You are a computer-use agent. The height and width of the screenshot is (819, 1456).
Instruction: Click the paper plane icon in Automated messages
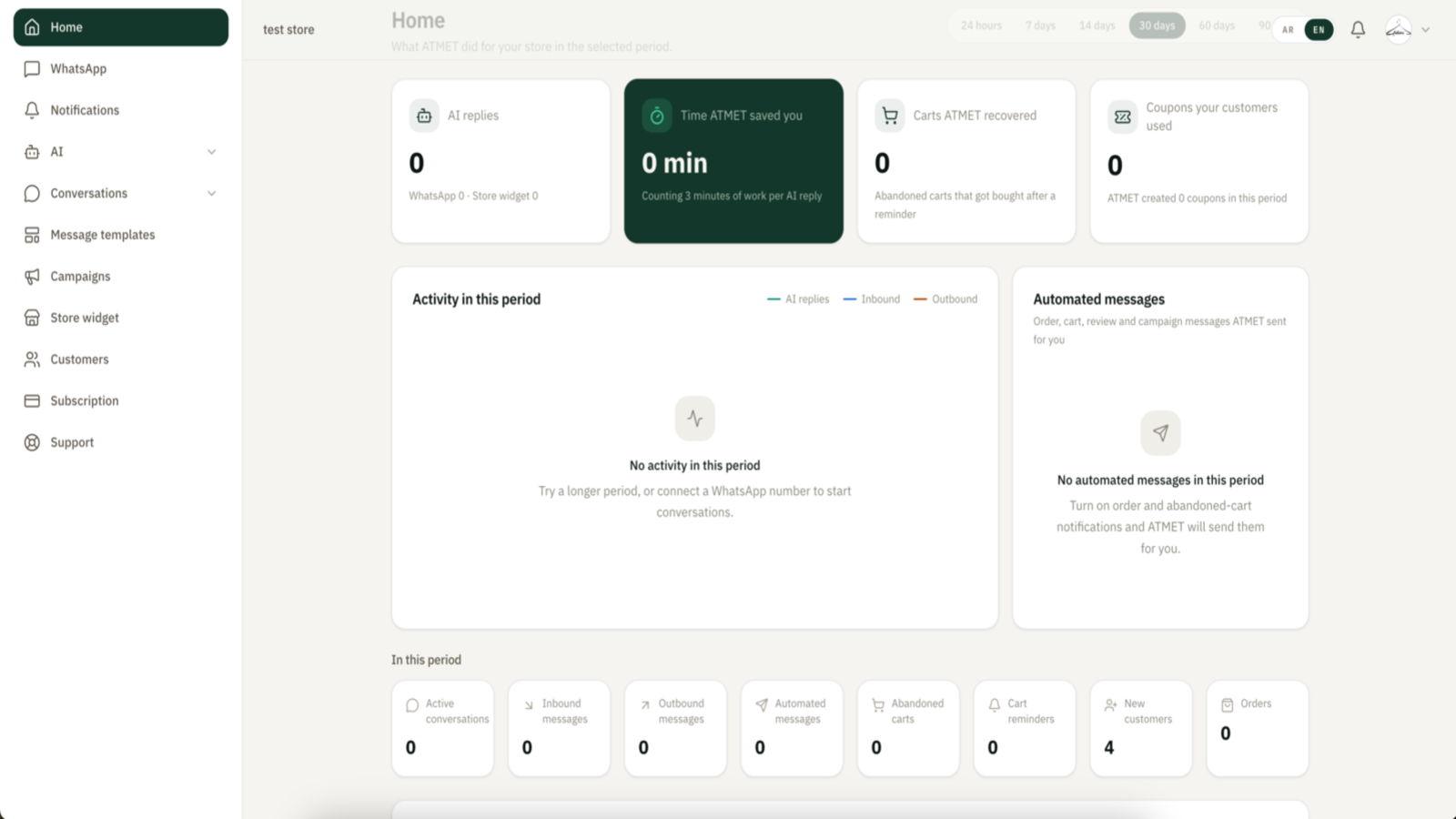[1160, 433]
